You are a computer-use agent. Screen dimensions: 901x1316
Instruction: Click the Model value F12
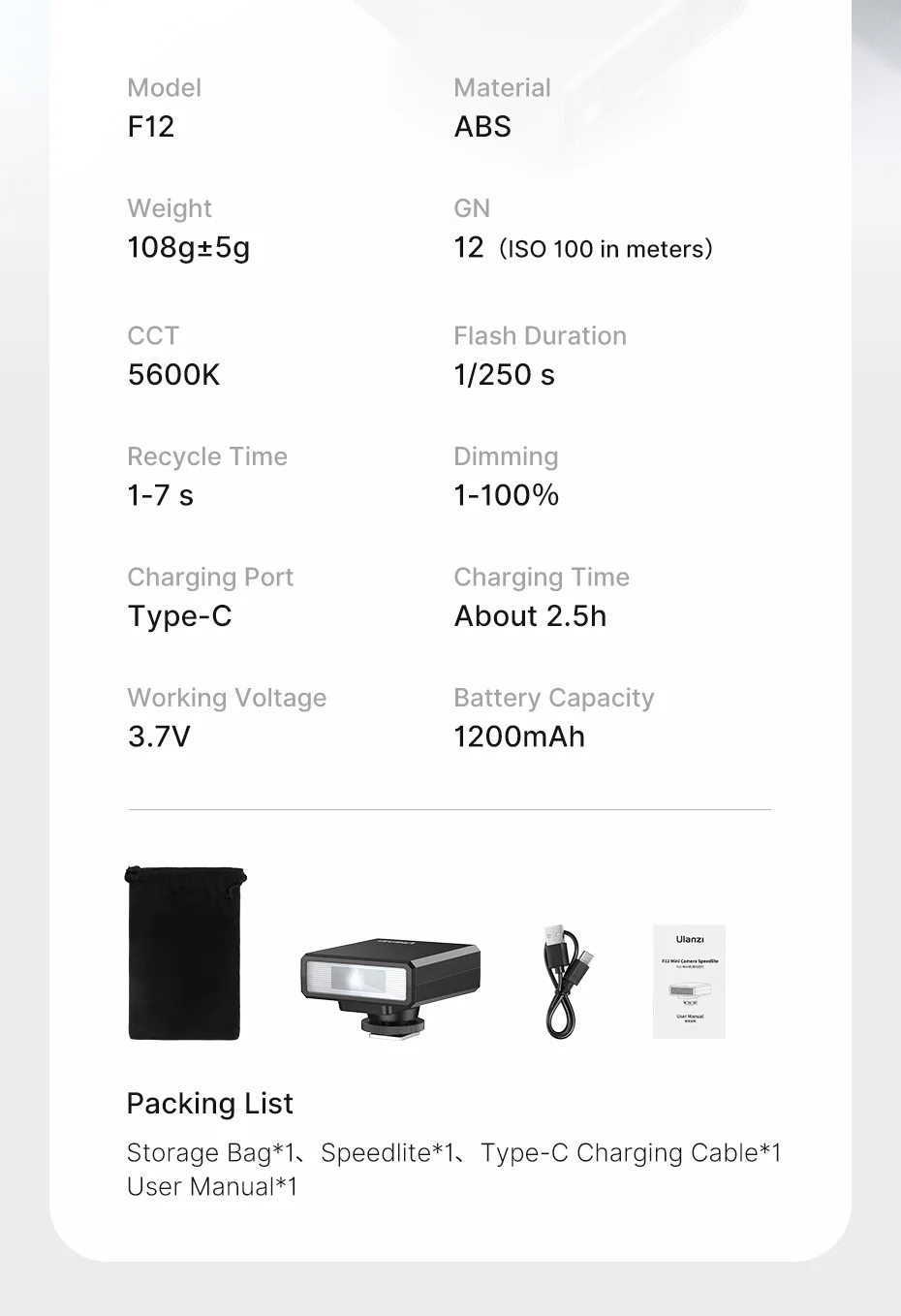pos(151,127)
